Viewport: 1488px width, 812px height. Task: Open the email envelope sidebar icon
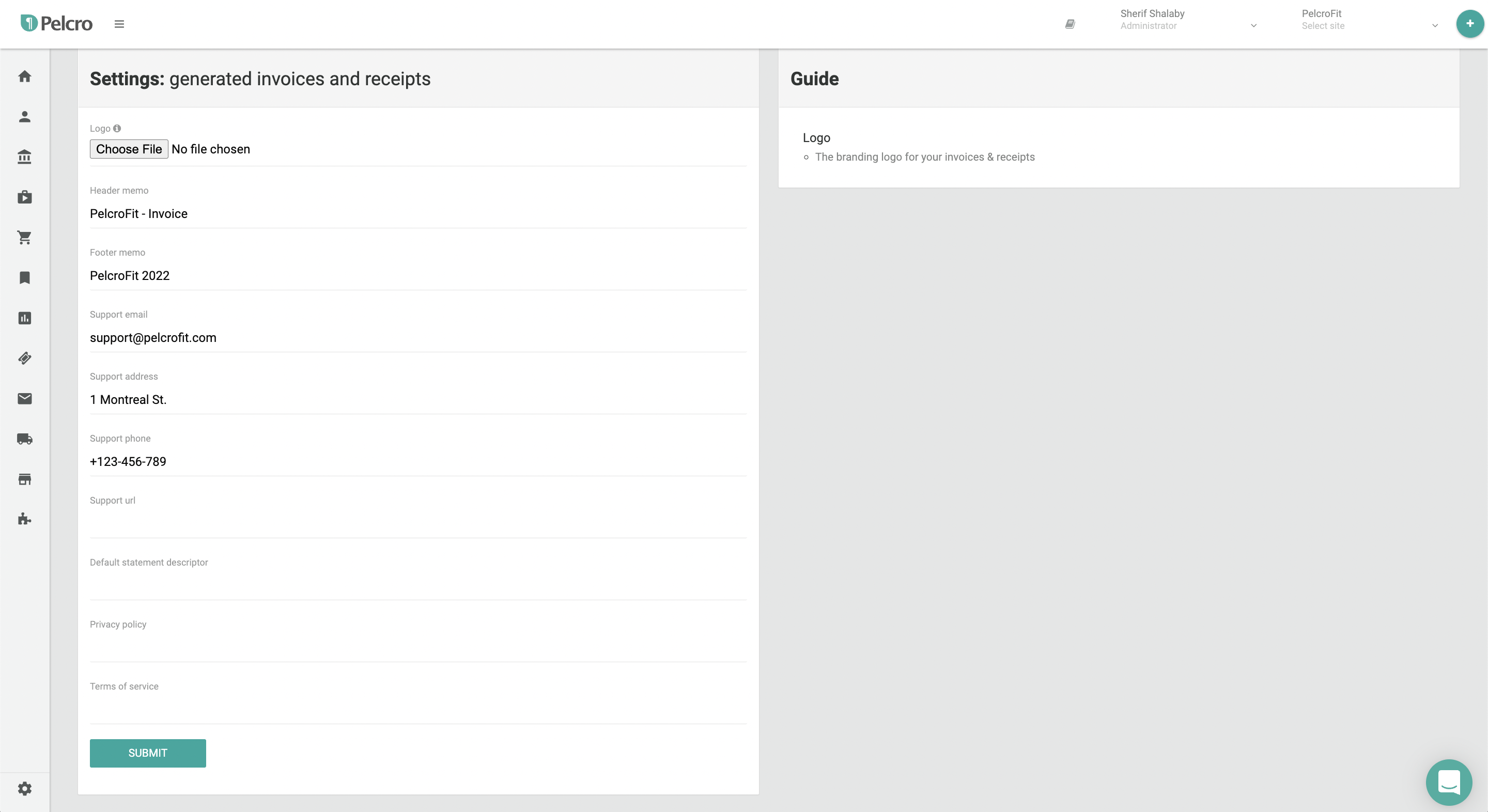24,398
